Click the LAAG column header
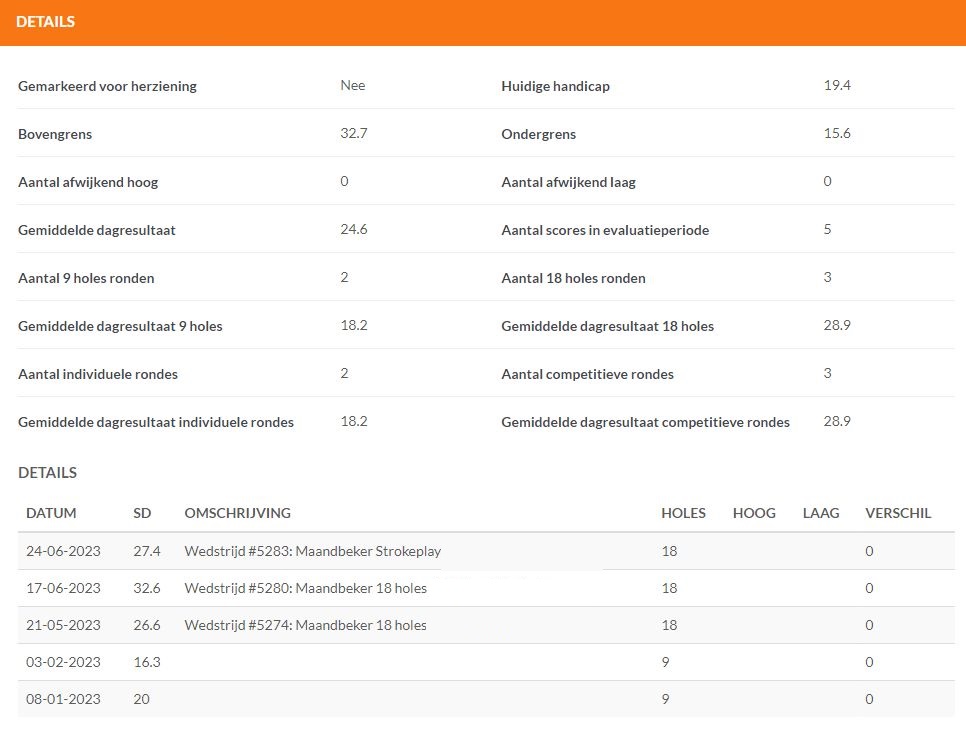This screenshot has width=966, height=731. coord(821,513)
